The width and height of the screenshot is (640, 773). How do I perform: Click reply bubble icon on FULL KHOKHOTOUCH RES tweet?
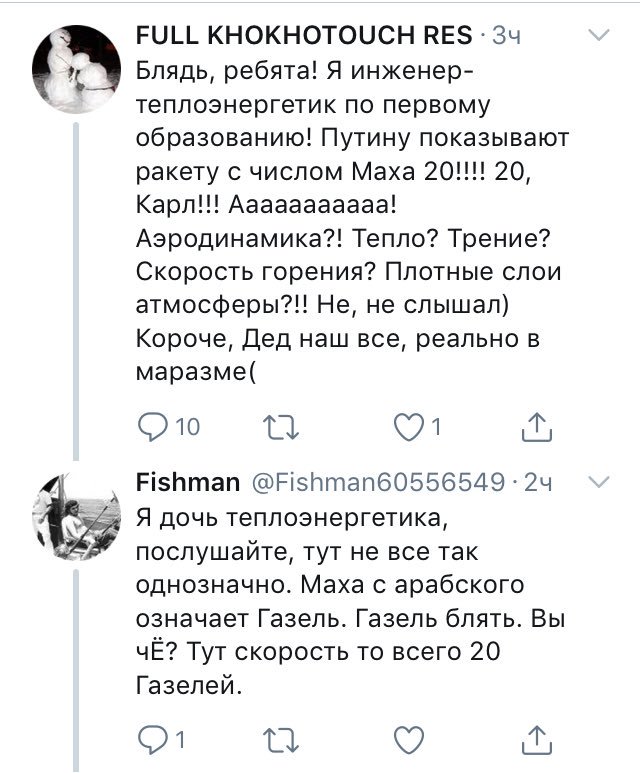pos(151,429)
